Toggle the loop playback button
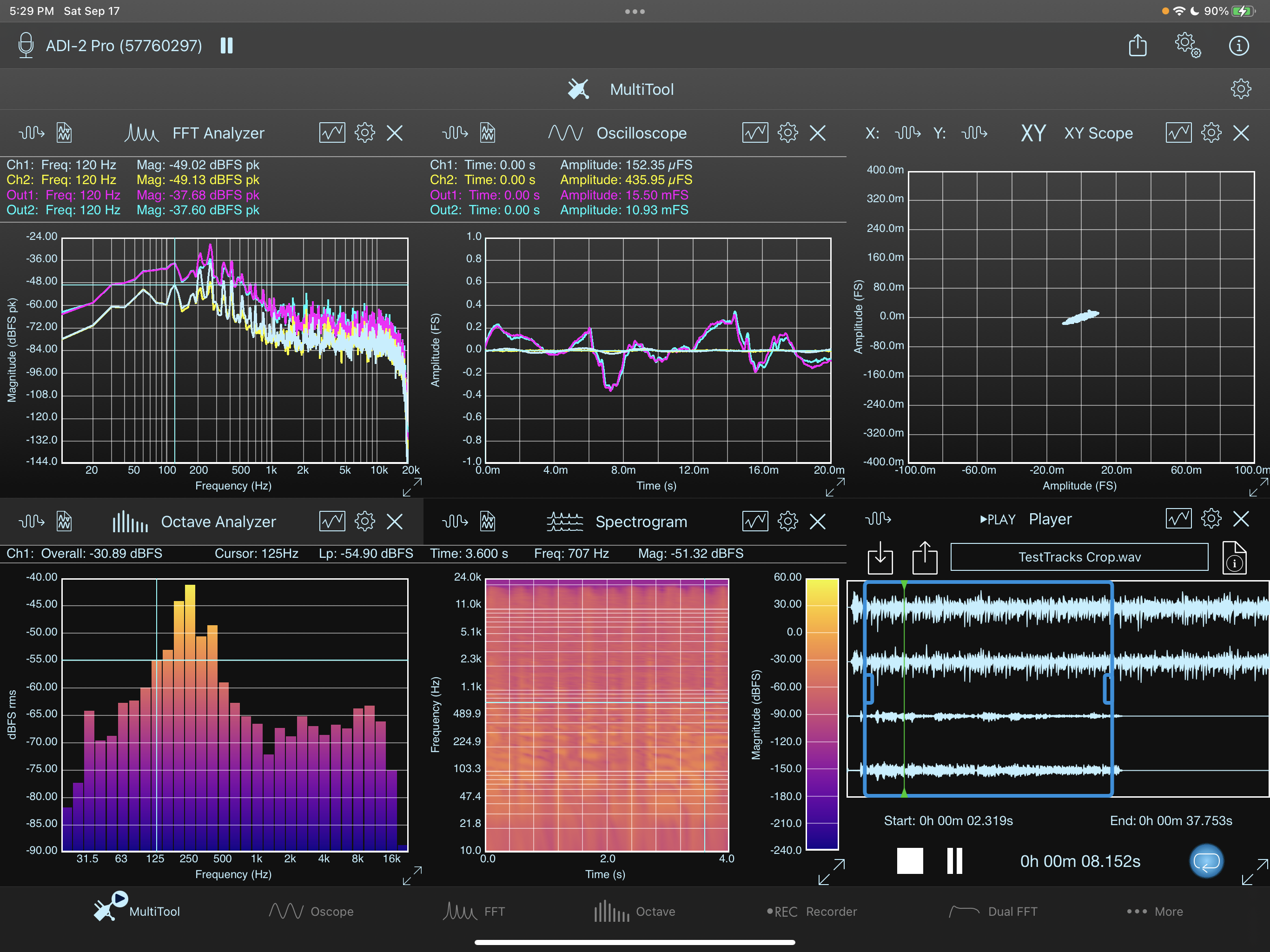This screenshot has height=952, width=1270. click(x=1206, y=861)
